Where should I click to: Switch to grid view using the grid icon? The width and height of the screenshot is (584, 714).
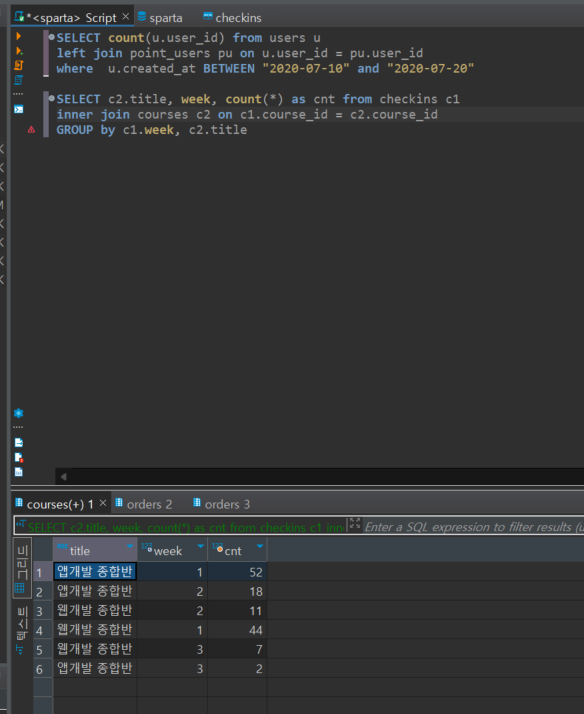[x=20, y=588]
